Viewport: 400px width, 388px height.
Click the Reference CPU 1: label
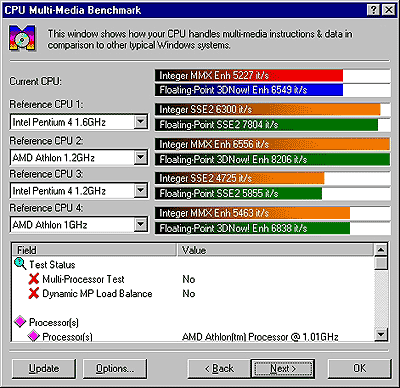[x=46, y=104]
